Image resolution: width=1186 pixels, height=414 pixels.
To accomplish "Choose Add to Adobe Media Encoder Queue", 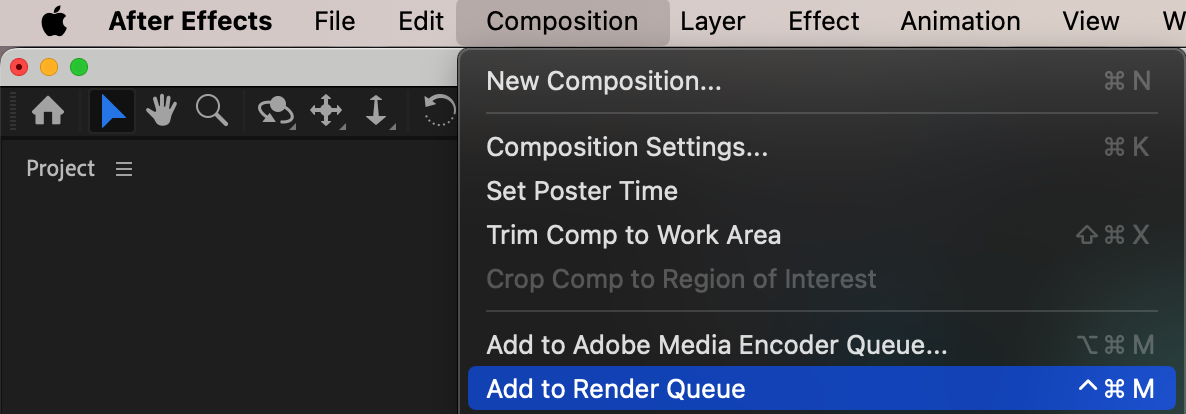I will (716, 346).
